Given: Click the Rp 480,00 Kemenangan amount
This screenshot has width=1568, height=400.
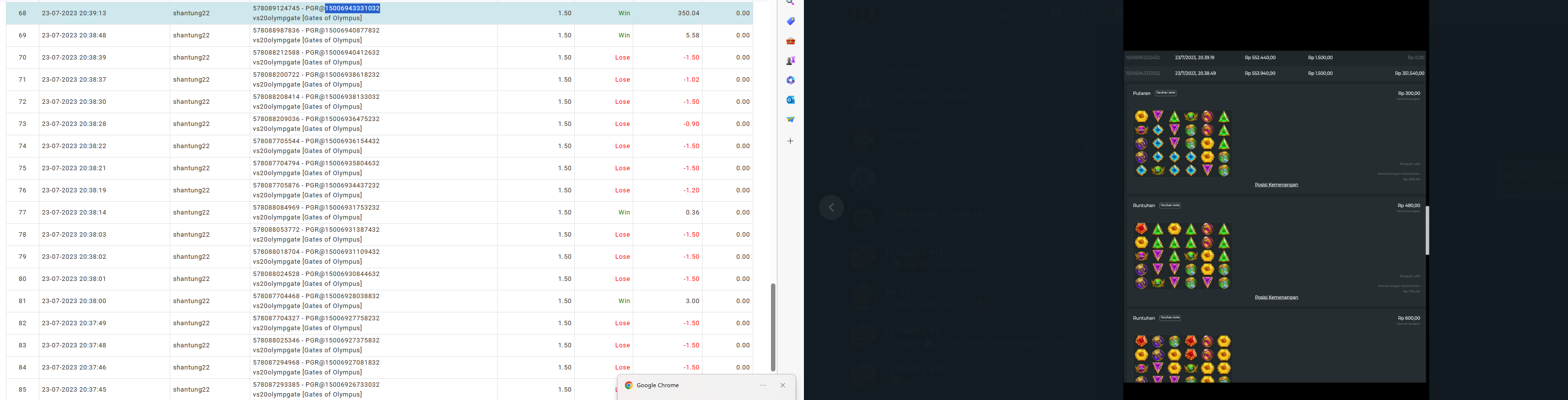Looking at the screenshot, I should [1409, 206].
